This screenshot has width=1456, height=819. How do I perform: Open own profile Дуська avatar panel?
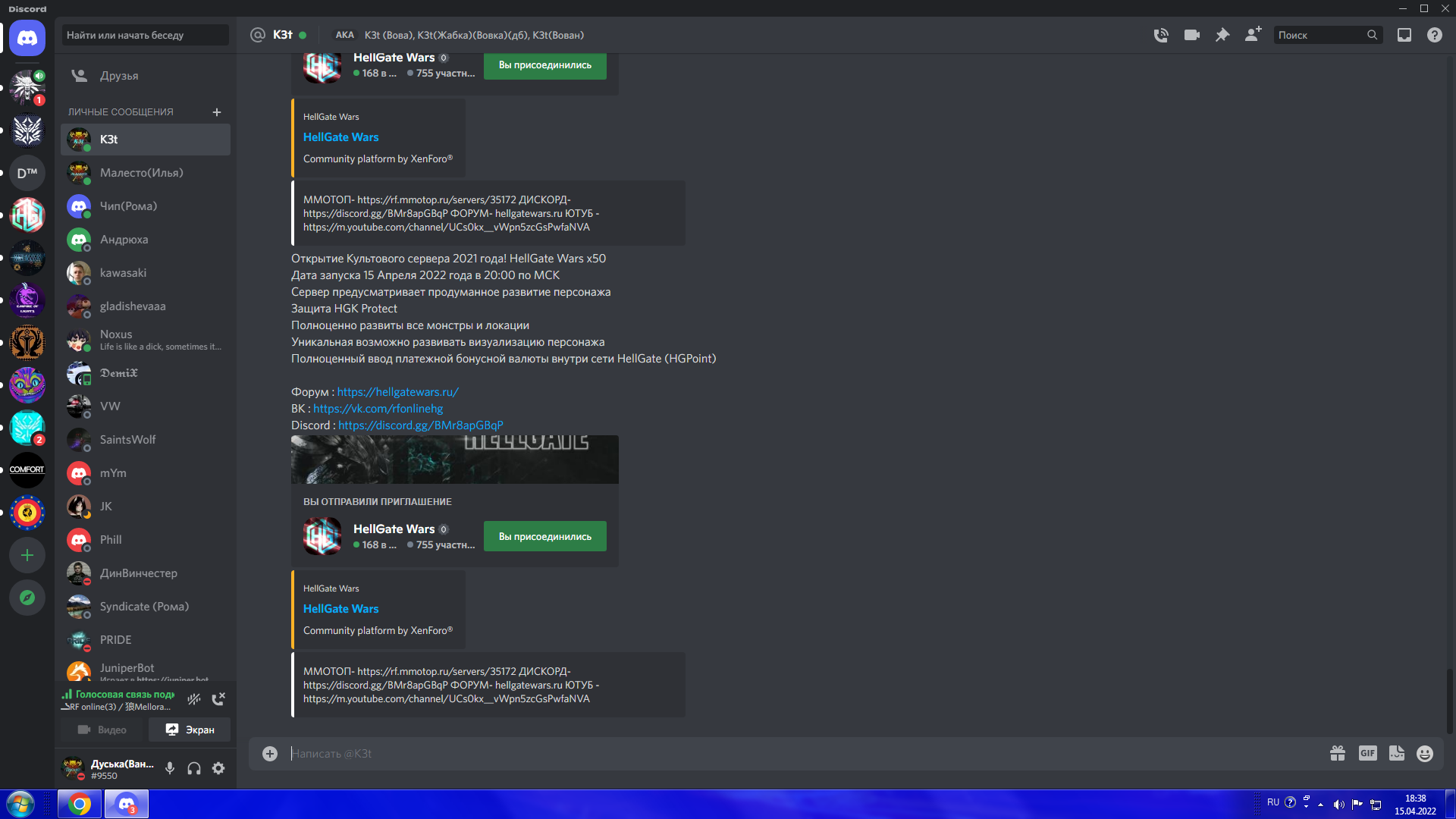point(108,768)
